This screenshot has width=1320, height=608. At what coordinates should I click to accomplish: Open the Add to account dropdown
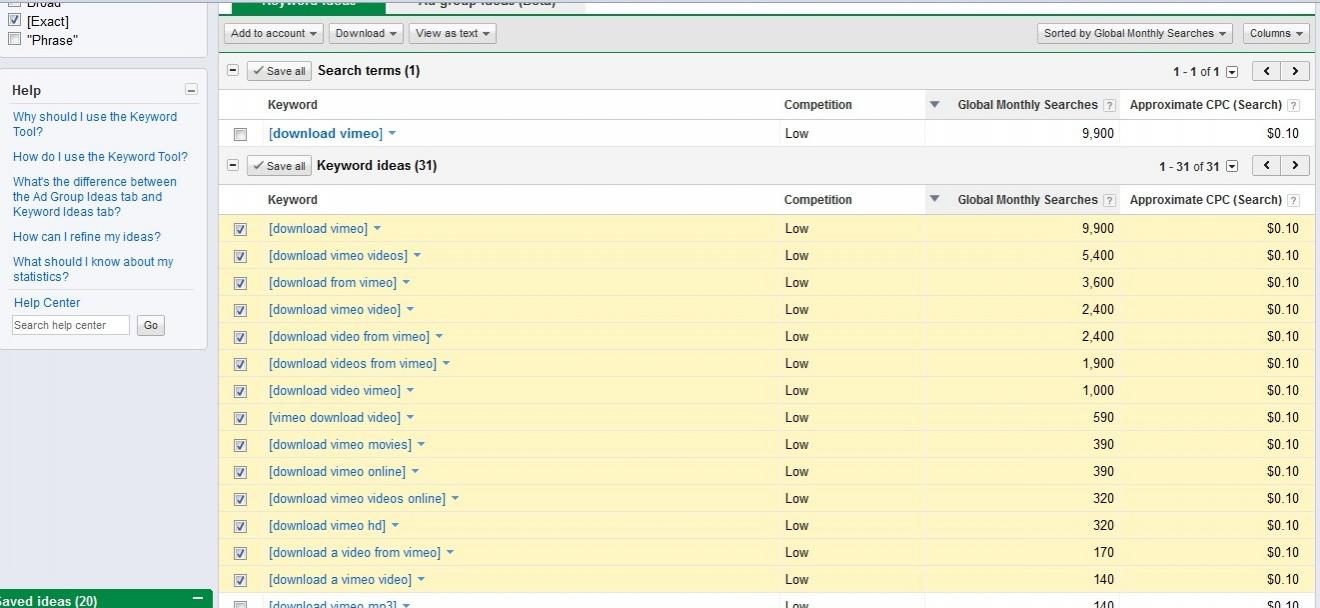click(x=274, y=33)
